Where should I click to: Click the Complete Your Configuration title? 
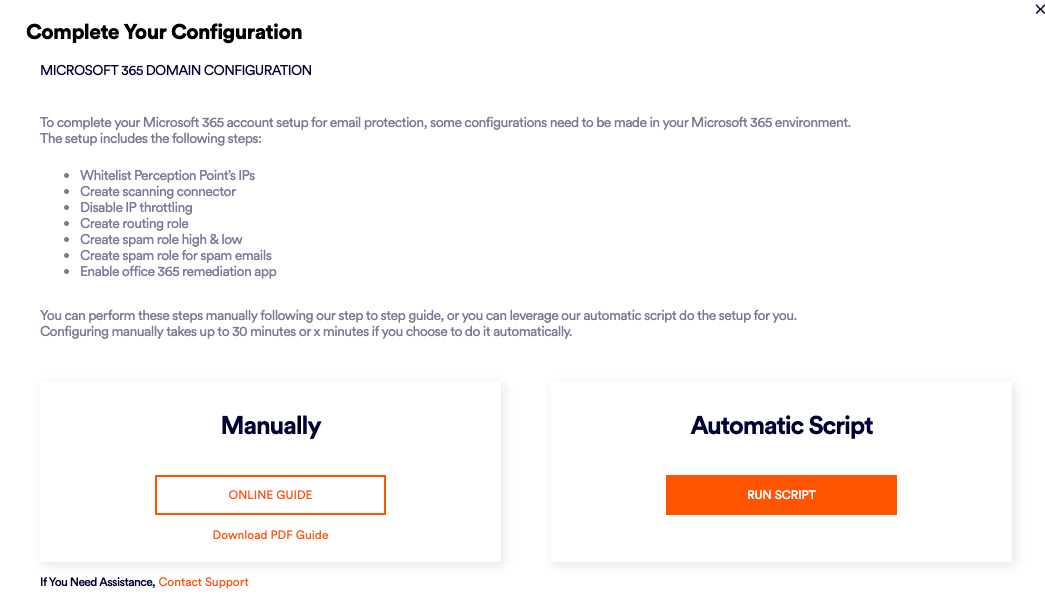point(164,32)
